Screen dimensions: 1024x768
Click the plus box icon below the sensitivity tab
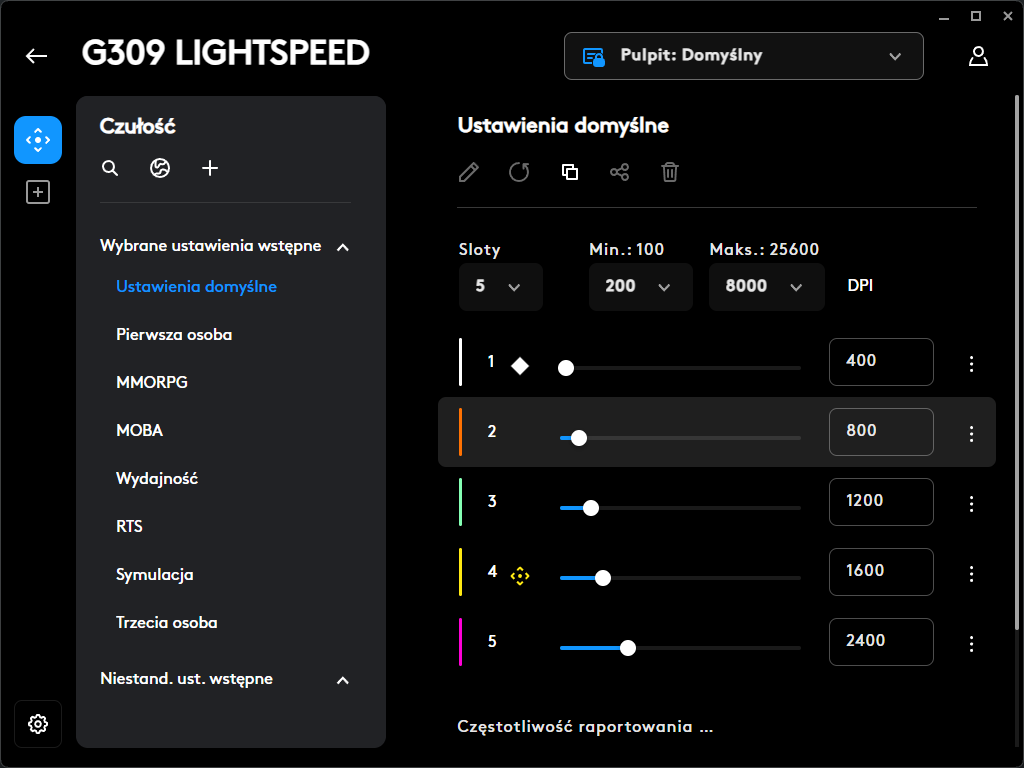(38, 192)
